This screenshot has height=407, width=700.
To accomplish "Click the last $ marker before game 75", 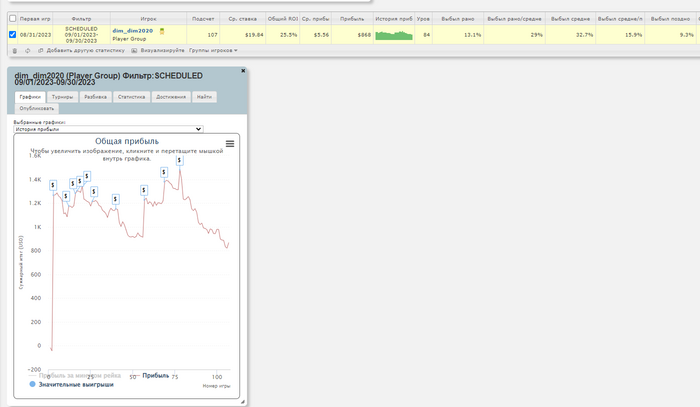I will tap(164, 172).
